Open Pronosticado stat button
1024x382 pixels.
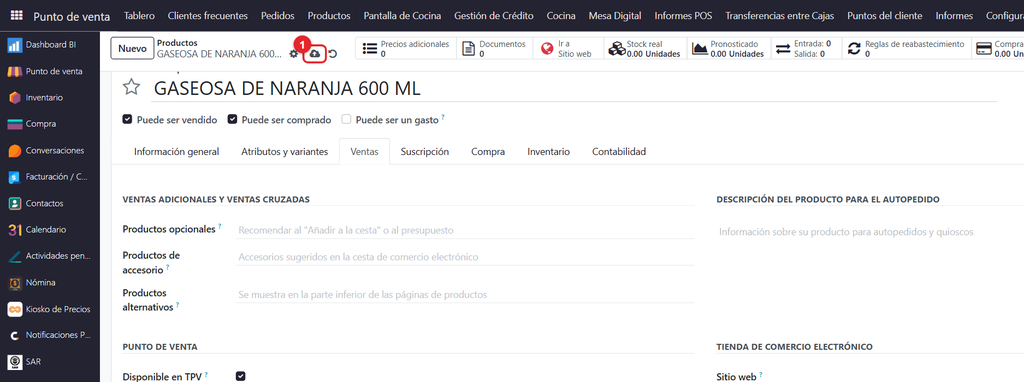click(x=728, y=49)
